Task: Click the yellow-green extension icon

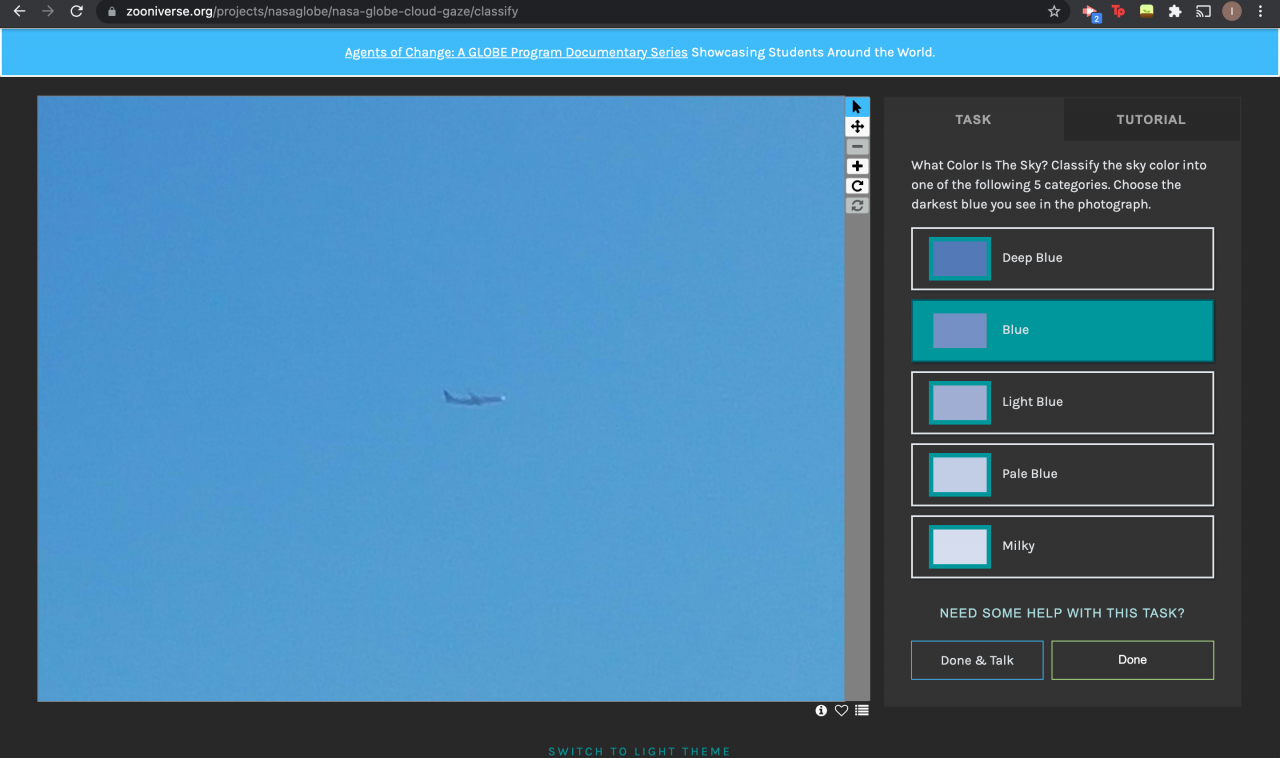Action: pos(1146,11)
